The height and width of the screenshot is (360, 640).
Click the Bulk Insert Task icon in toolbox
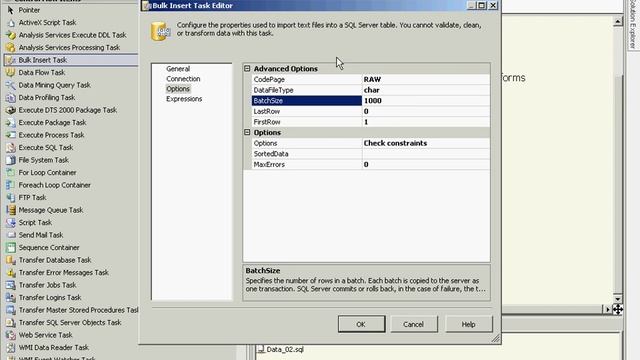coord(11,60)
